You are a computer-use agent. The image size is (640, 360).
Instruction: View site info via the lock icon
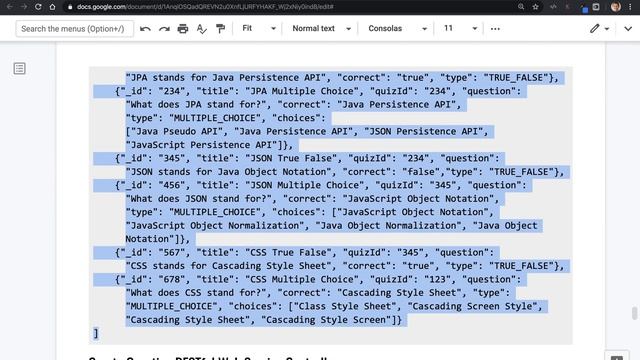click(x=70, y=7)
